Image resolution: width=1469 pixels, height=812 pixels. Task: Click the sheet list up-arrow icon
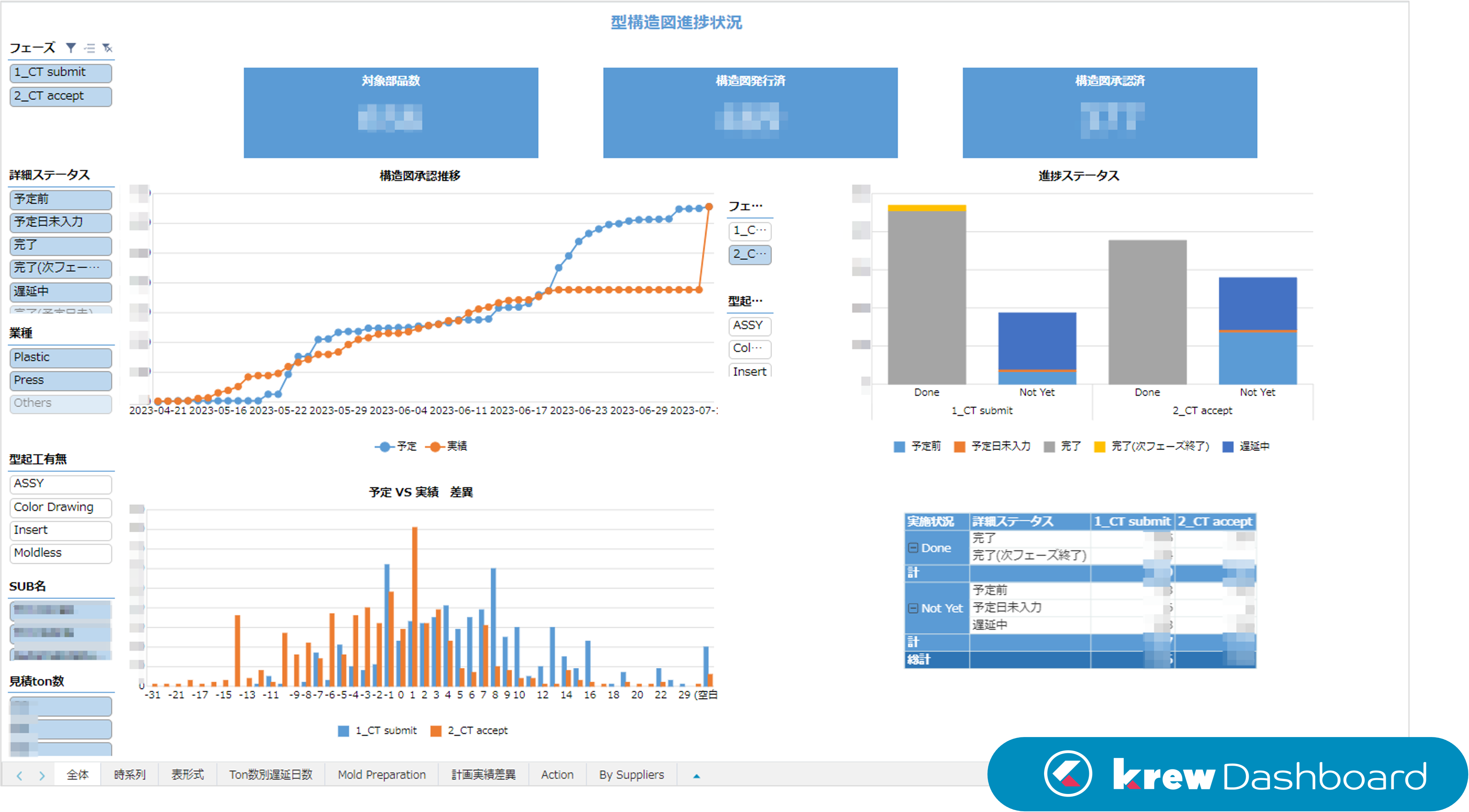pyautogui.click(x=696, y=776)
